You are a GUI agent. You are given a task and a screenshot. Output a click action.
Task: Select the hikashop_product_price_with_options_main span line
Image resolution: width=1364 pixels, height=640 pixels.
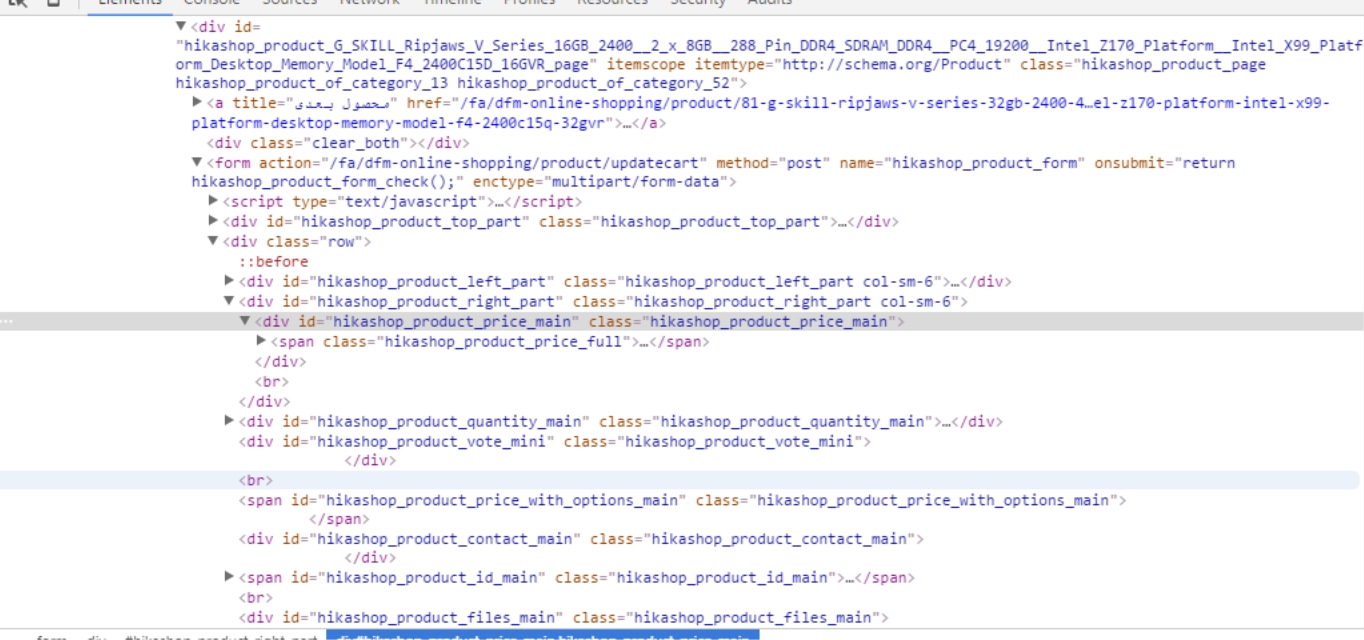click(x=682, y=500)
